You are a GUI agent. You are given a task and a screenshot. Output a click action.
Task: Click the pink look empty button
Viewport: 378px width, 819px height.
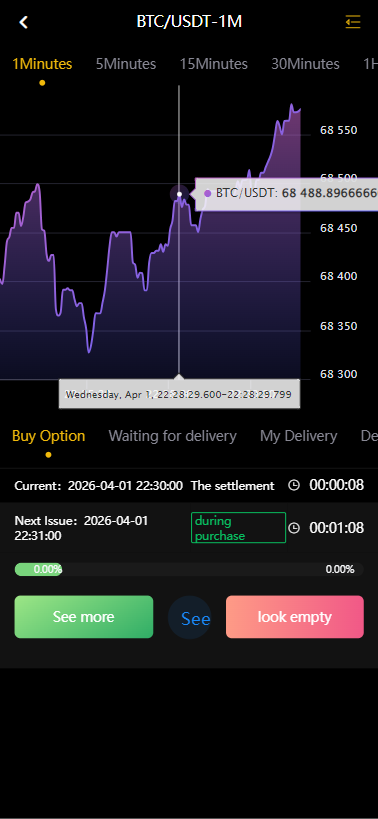coord(294,617)
